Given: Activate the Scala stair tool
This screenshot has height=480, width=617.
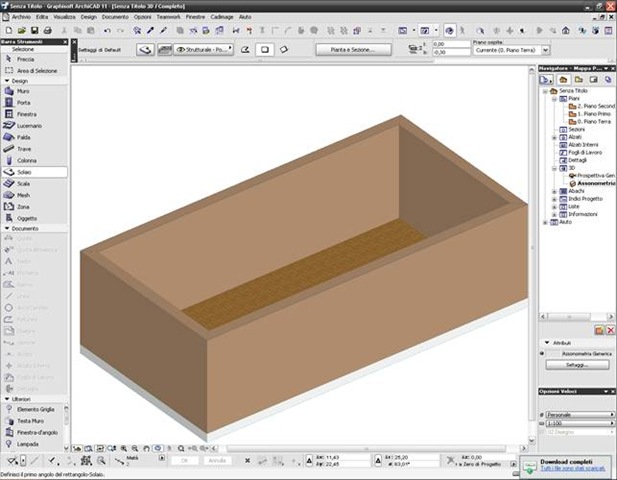Looking at the screenshot, I should coord(24,184).
